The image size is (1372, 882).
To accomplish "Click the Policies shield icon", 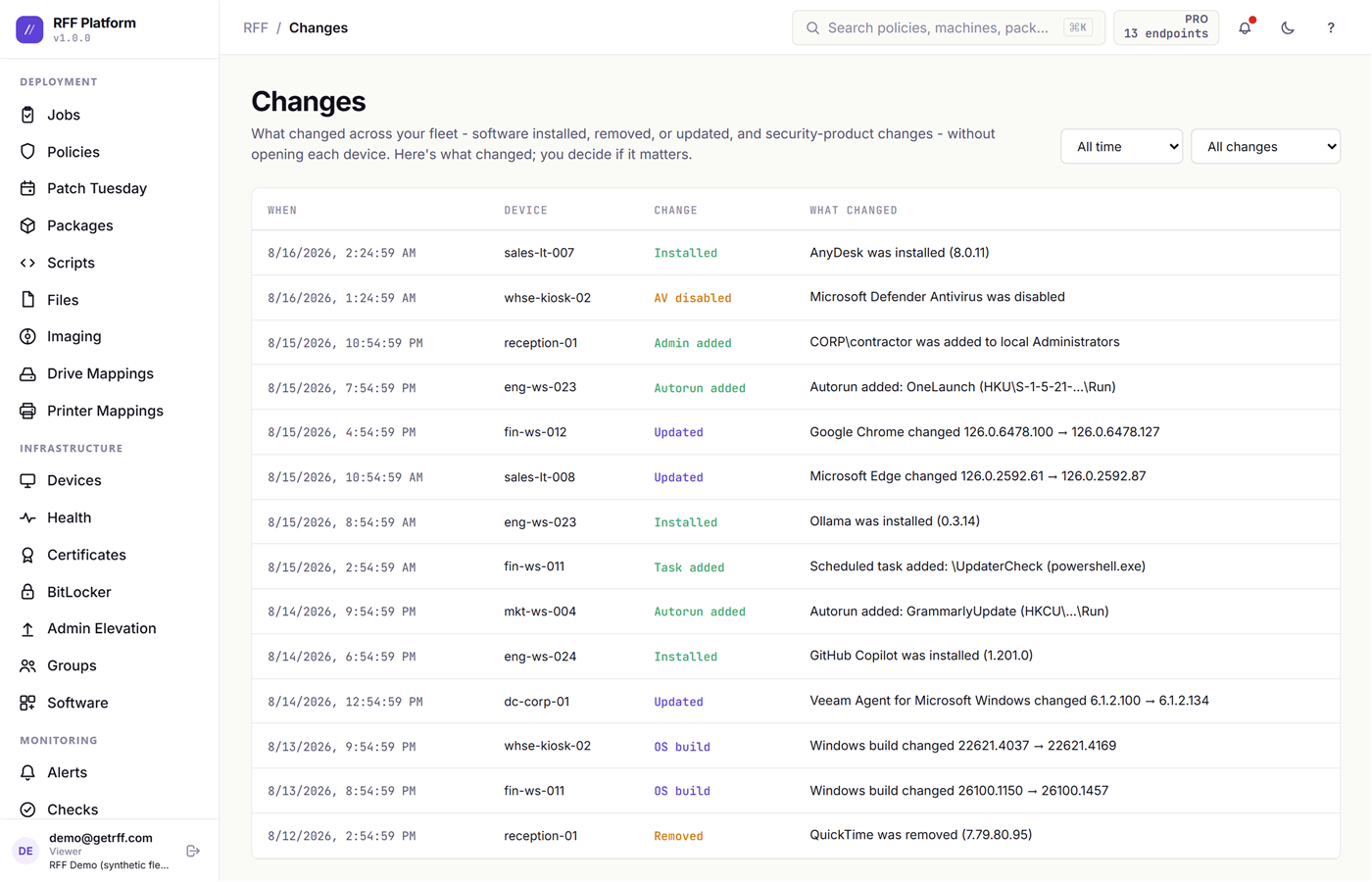I will coord(27,152).
